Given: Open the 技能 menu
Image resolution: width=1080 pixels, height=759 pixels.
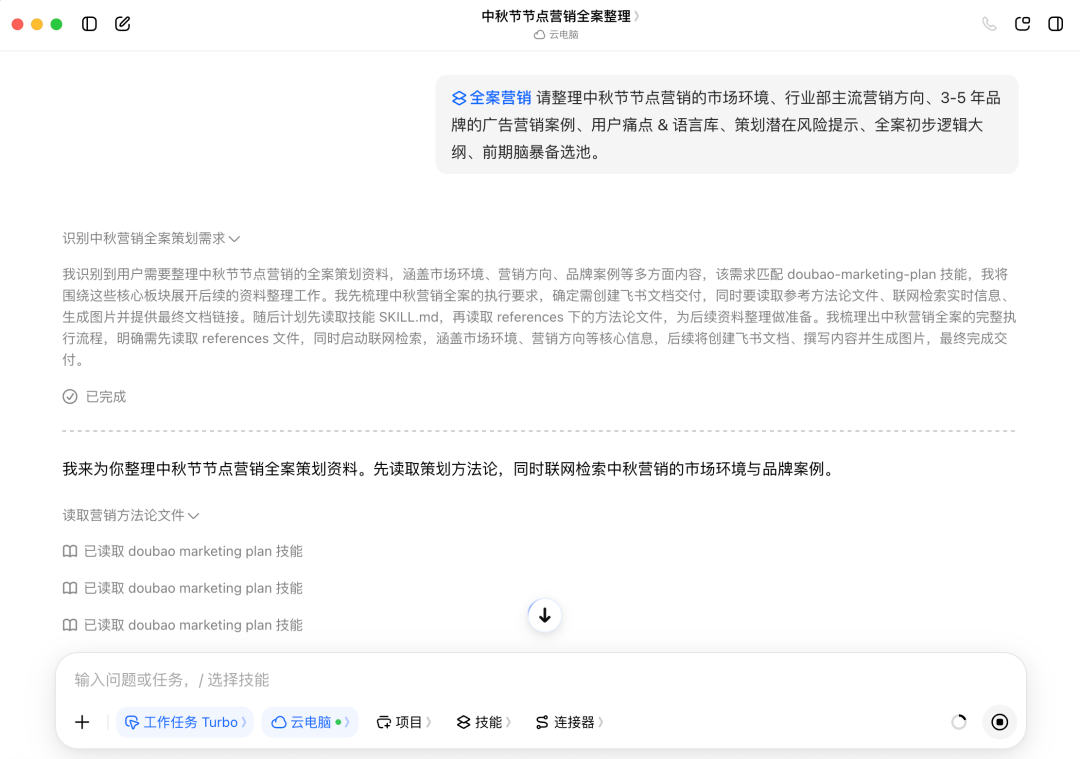Looking at the screenshot, I should pos(484,722).
